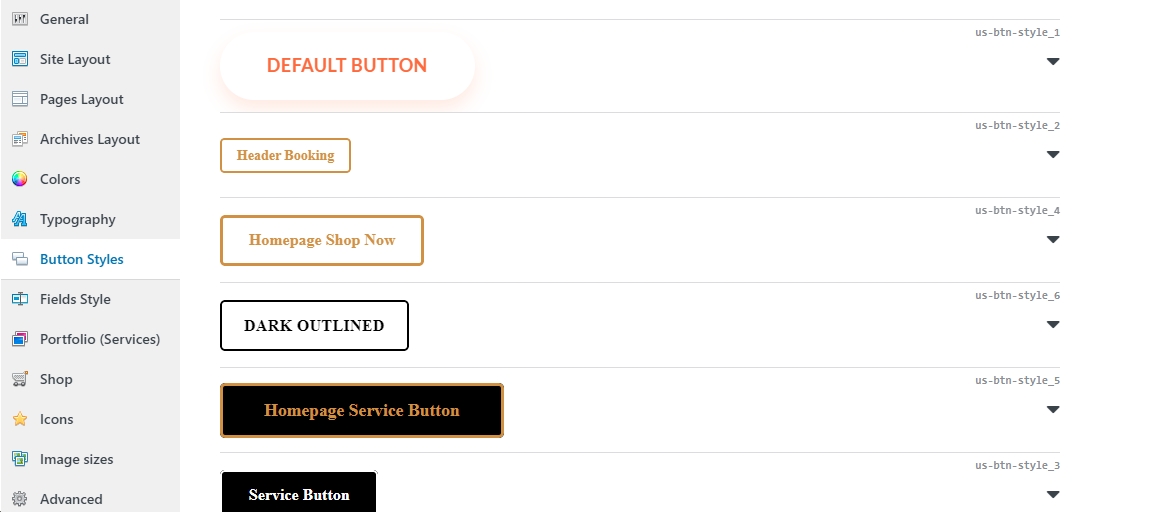Expand the Dark Outlined style arrow
Image resolution: width=1153 pixels, height=512 pixels.
(1053, 324)
